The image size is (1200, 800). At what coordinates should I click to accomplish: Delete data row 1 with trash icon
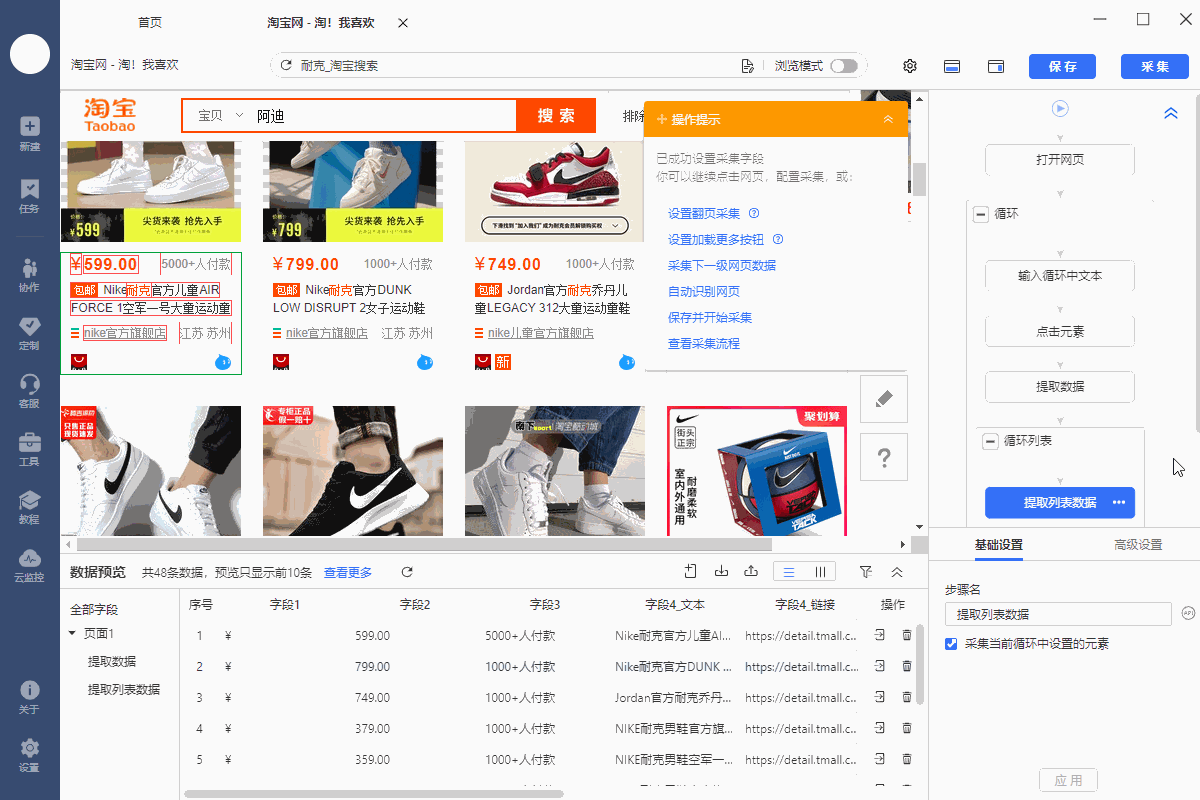coord(907,635)
